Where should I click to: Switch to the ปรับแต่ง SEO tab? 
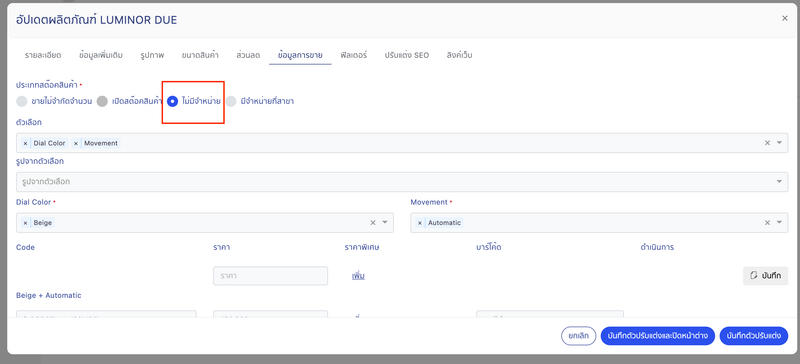[x=407, y=55]
